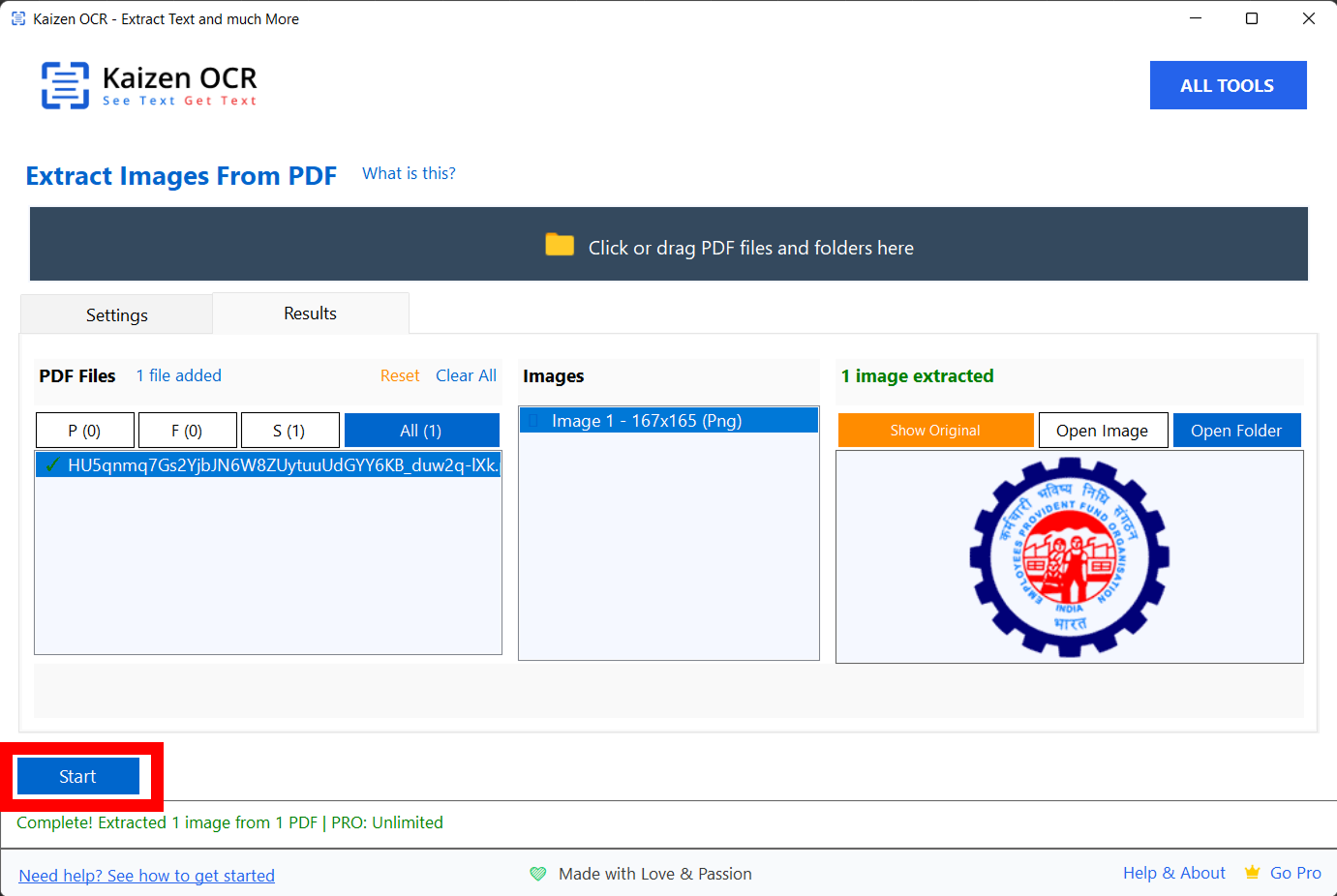Filter files by P (0) status
The height and width of the screenshot is (896, 1337).
pyautogui.click(x=84, y=431)
